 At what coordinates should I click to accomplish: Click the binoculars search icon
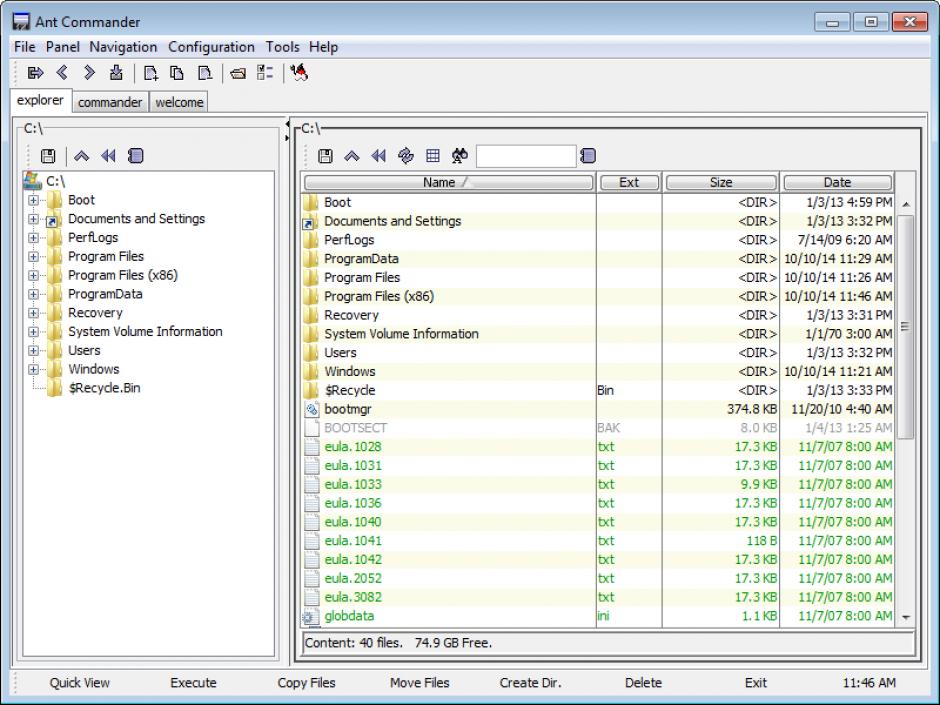click(459, 156)
